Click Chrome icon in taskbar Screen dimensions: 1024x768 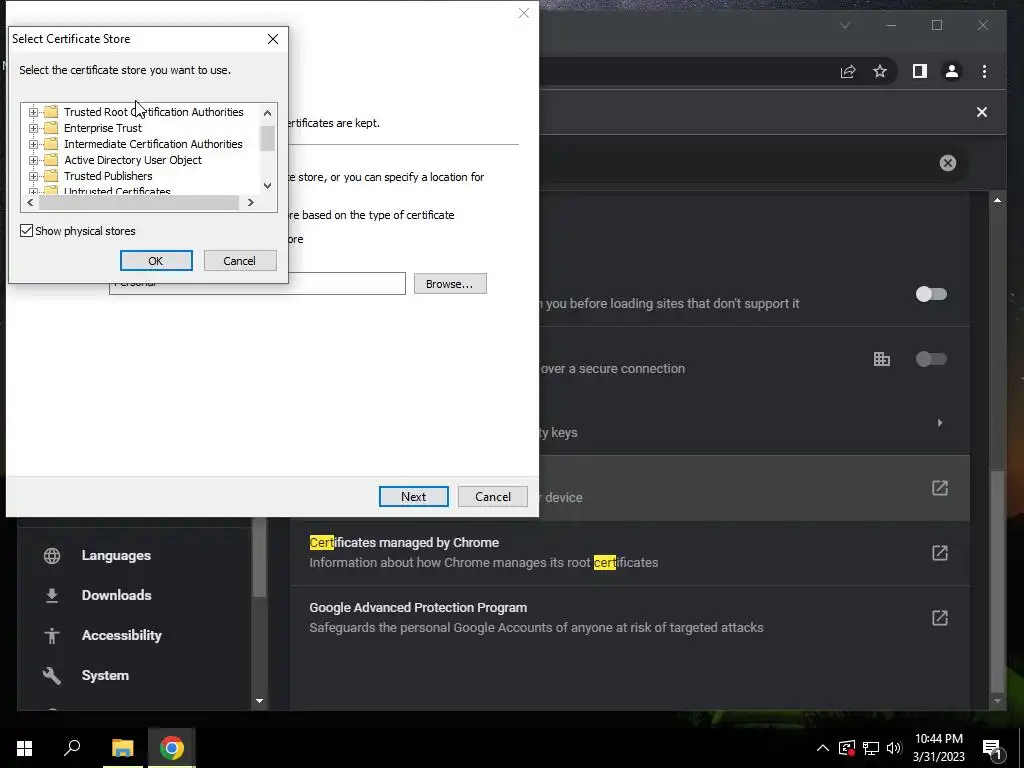coord(172,748)
